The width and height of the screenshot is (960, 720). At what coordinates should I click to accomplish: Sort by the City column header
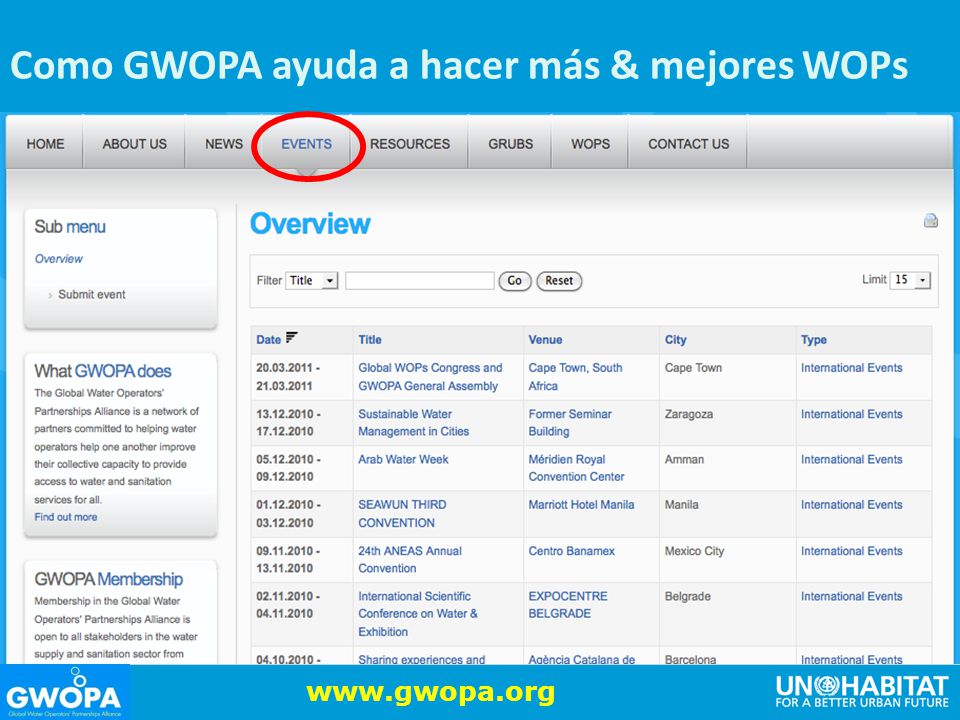(x=676, y=340)
